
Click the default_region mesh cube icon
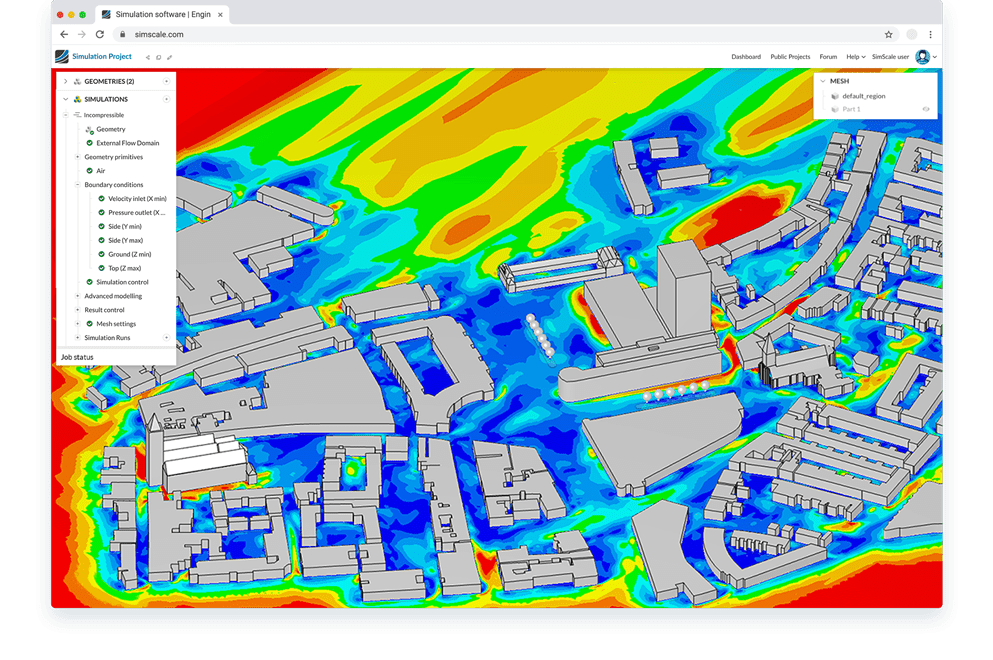pyautogui.click(x=835, y=96)
